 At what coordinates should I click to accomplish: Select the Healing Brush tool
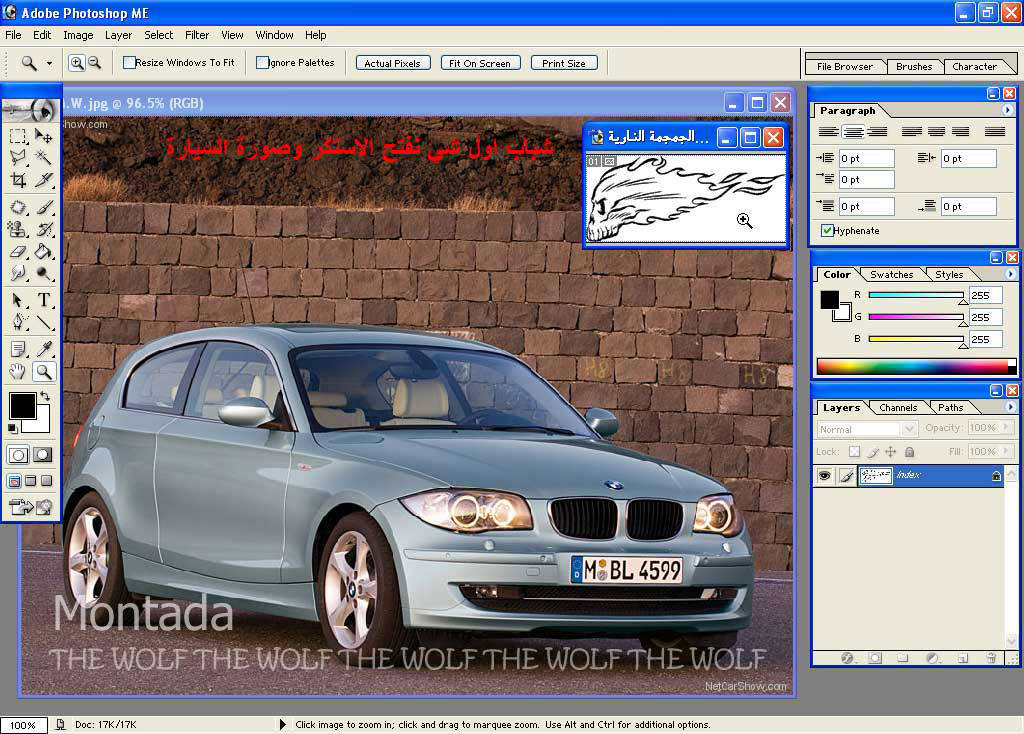(x=18, y=207)
